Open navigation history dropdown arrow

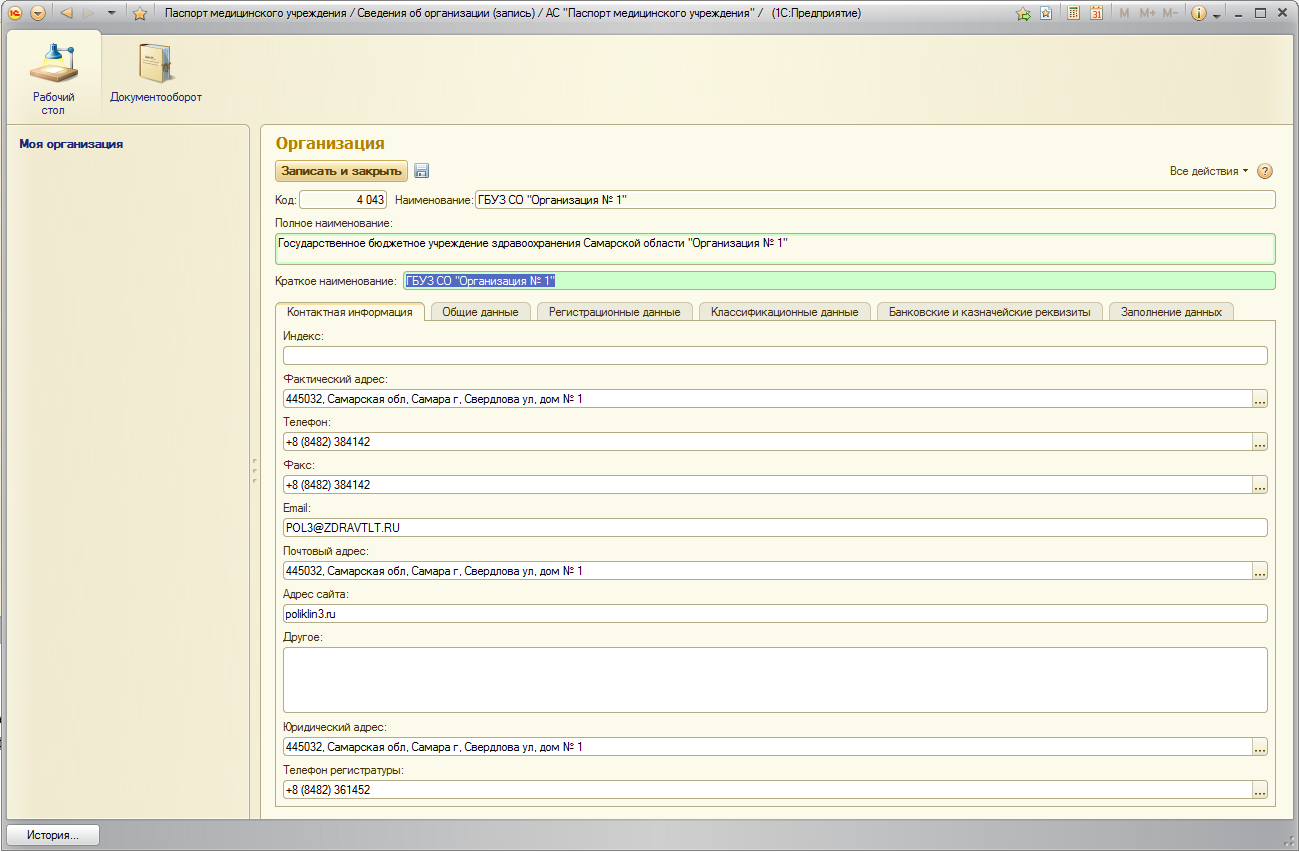(x=111, y=13)
